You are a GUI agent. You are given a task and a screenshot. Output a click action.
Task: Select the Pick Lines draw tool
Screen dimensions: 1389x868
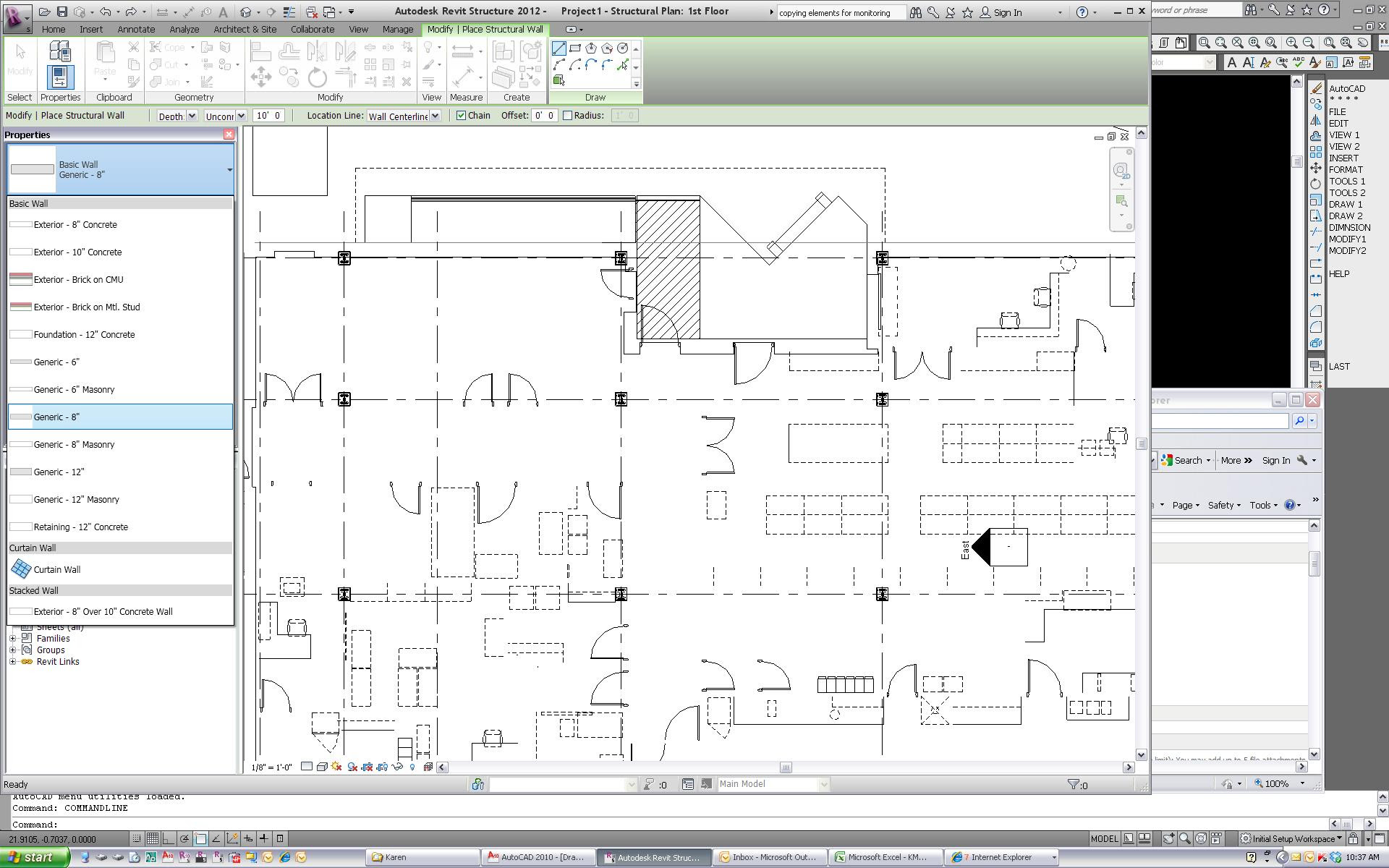[x=623, y=65]
